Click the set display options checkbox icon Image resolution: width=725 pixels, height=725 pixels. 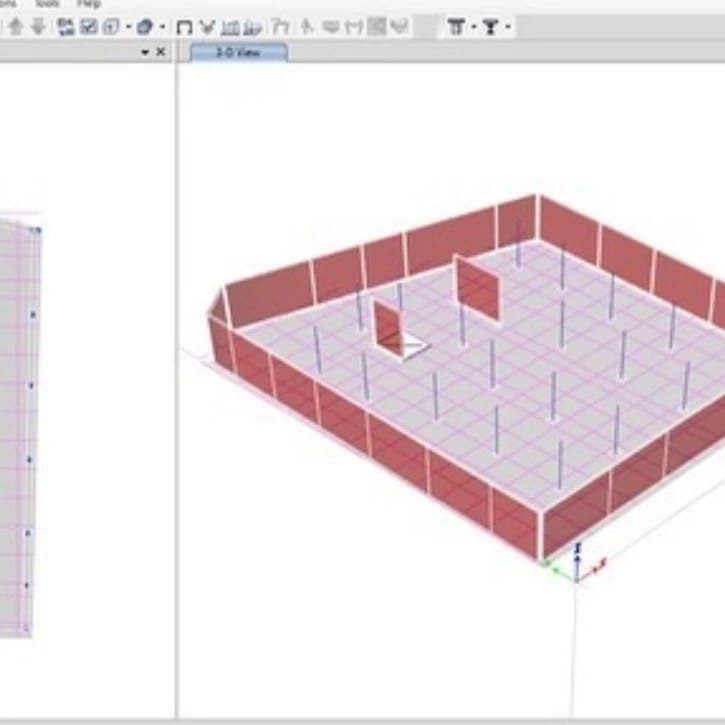(88, 27)
